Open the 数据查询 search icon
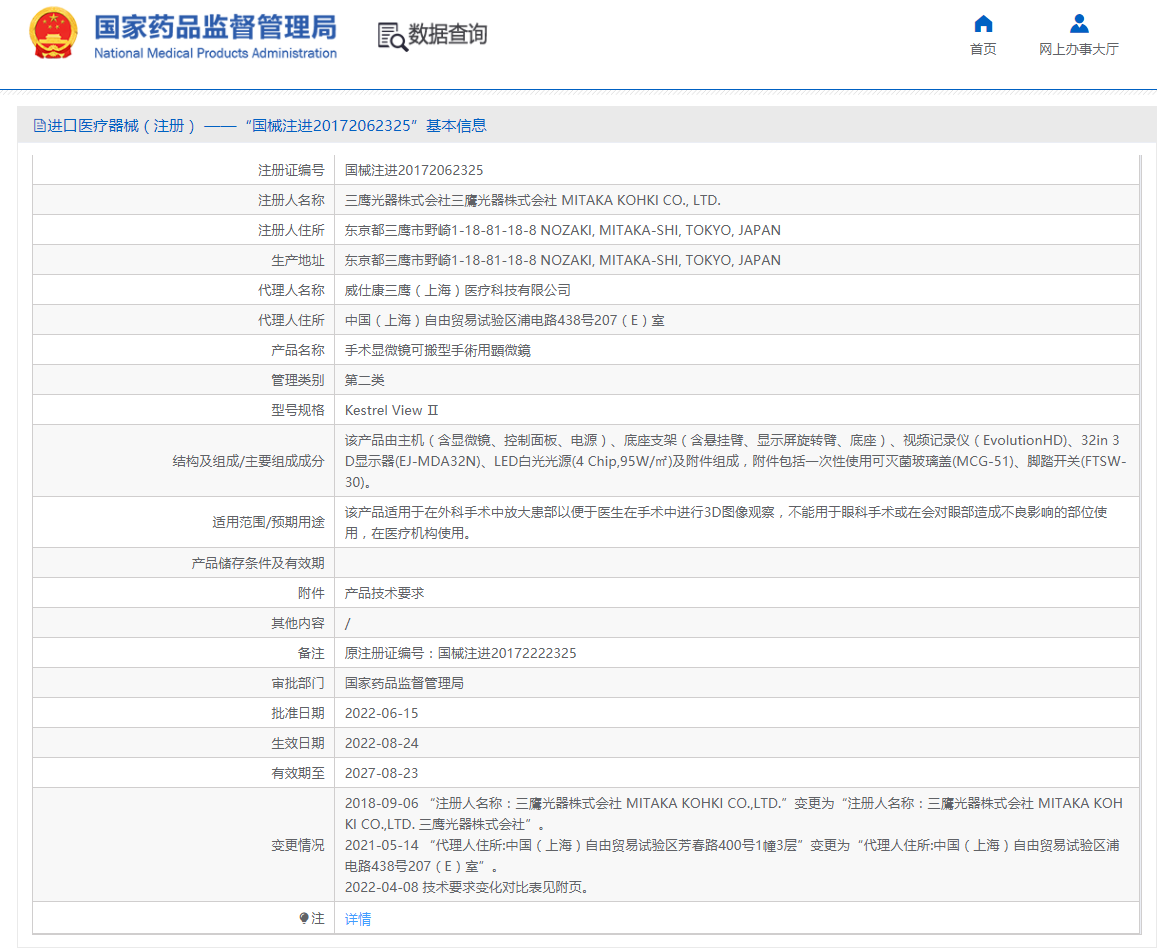The width and height of the screenshot is (1157, 952). point(393,36)
